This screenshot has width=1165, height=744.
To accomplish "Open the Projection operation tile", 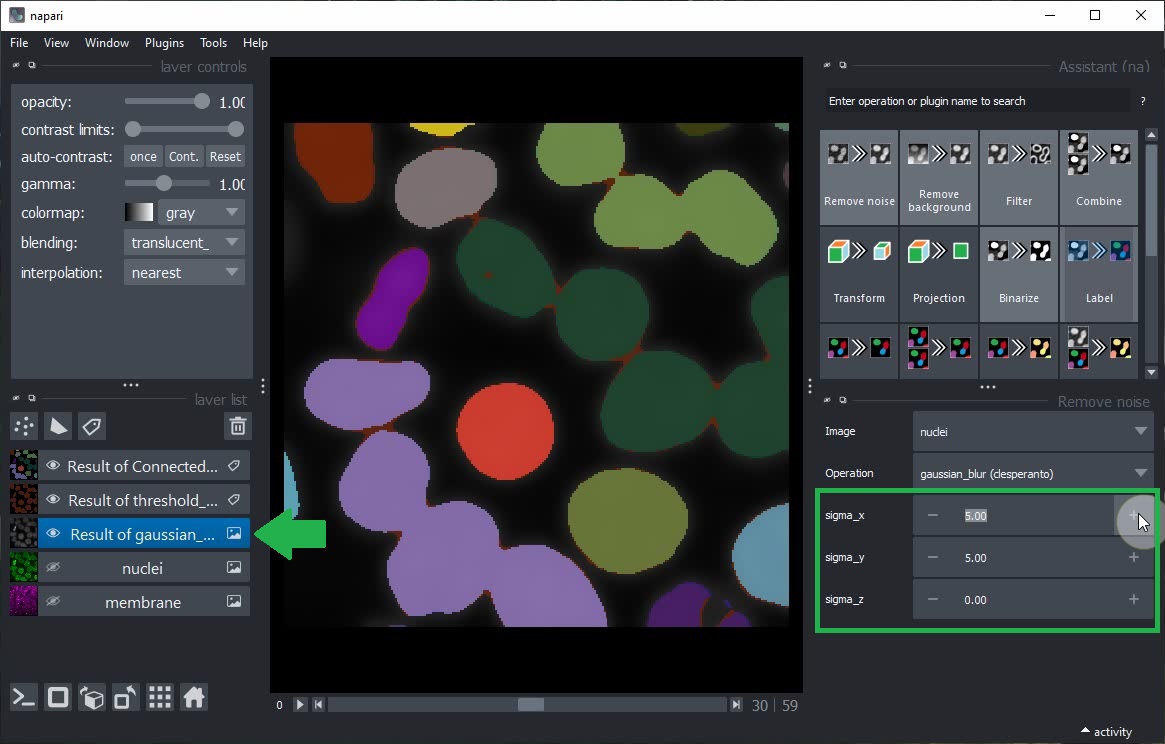I will pyautogui.click(x=938, y=273).
